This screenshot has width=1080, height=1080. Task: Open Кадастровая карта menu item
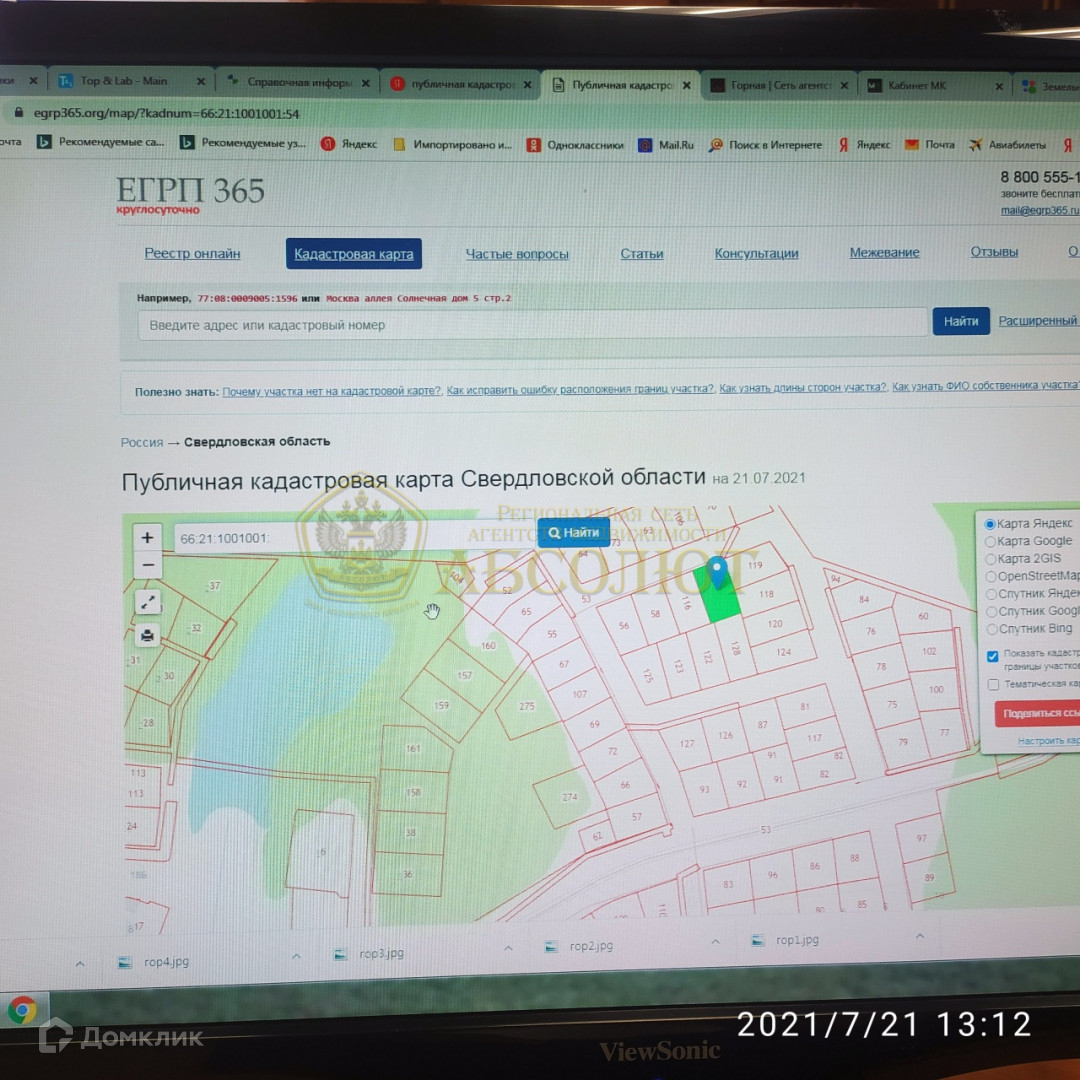[x=354, y=254]
